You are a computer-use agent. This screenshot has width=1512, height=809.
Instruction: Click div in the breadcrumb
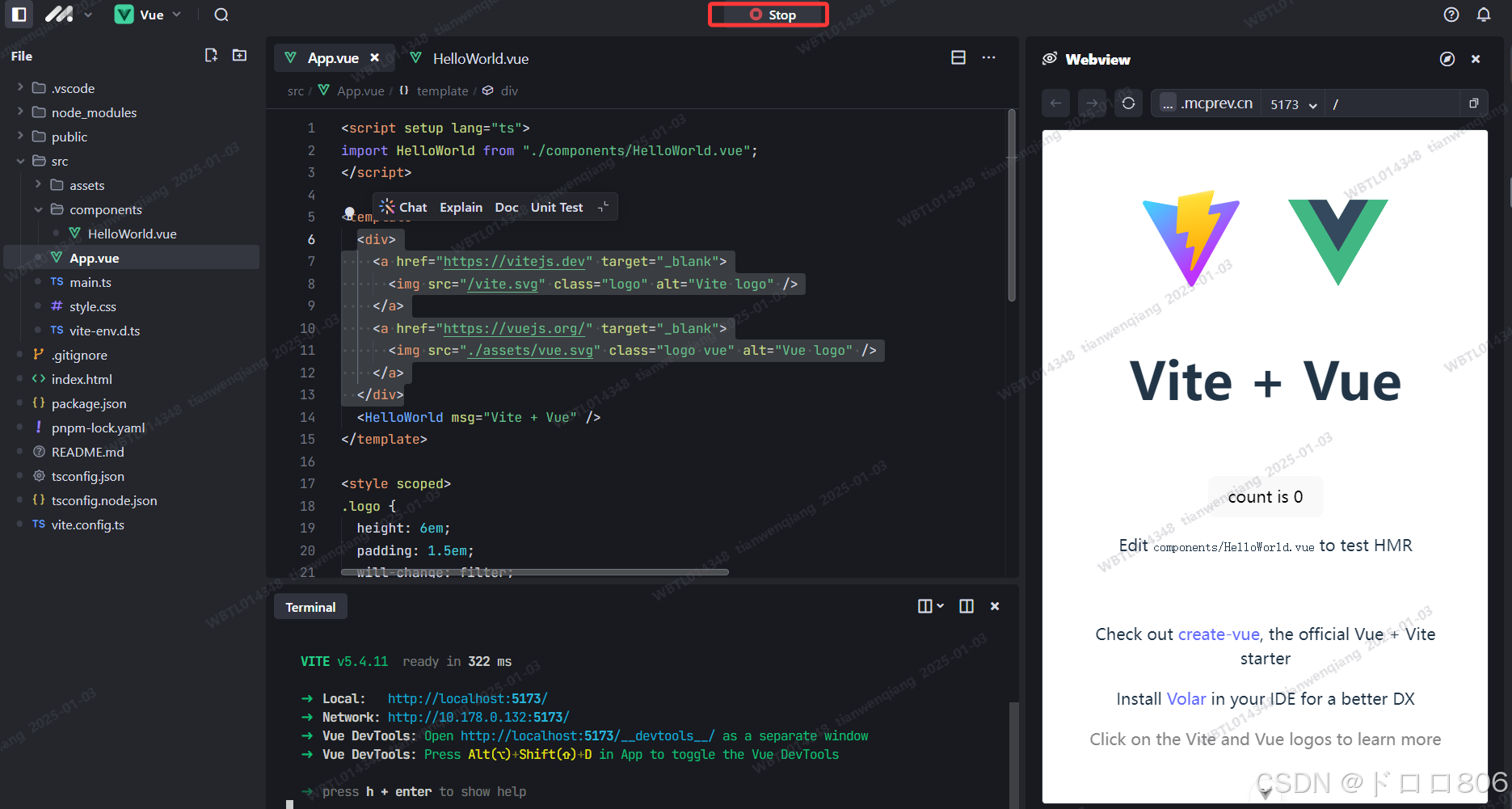pos(509,91)
